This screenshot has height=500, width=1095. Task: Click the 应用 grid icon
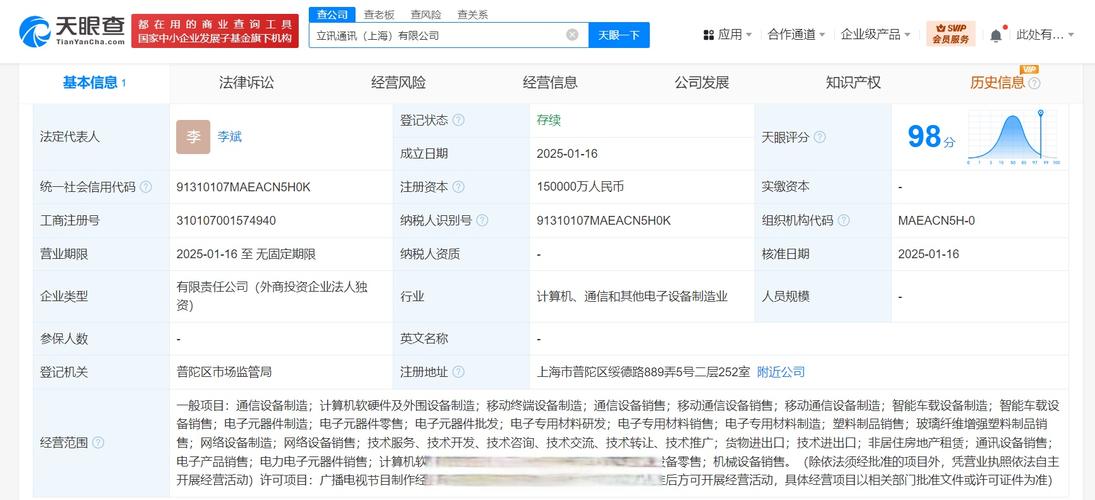pos(708,34)
